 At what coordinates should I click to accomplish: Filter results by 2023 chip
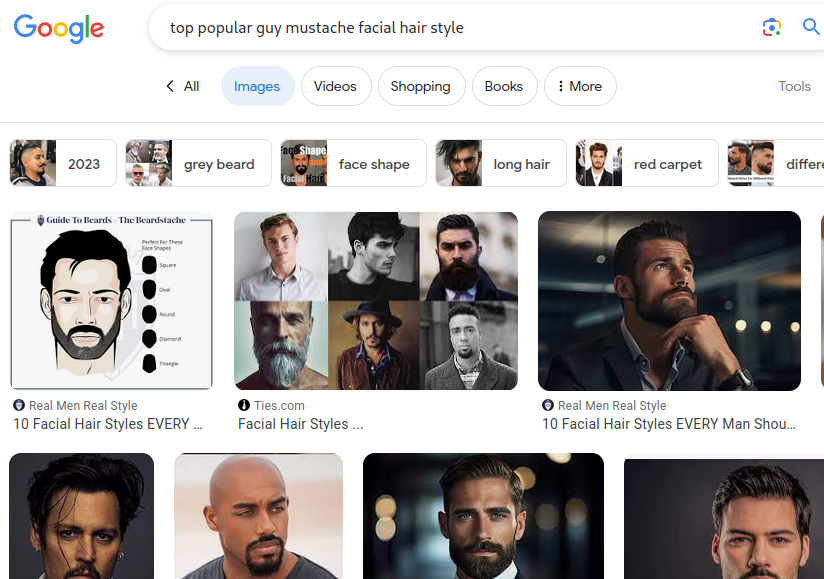(x=63, y=163)
